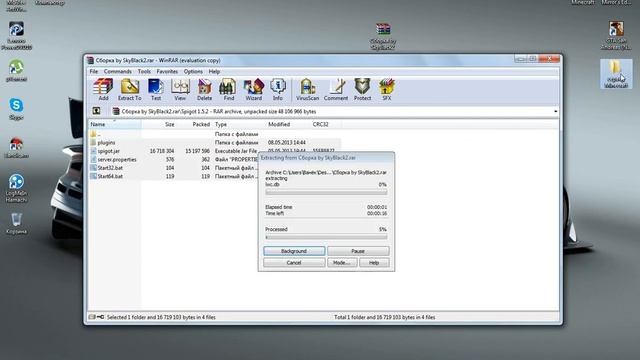Screen dimensions: 640x360
Task: Select the highlighted folder on the desktop
Action: 616,74
